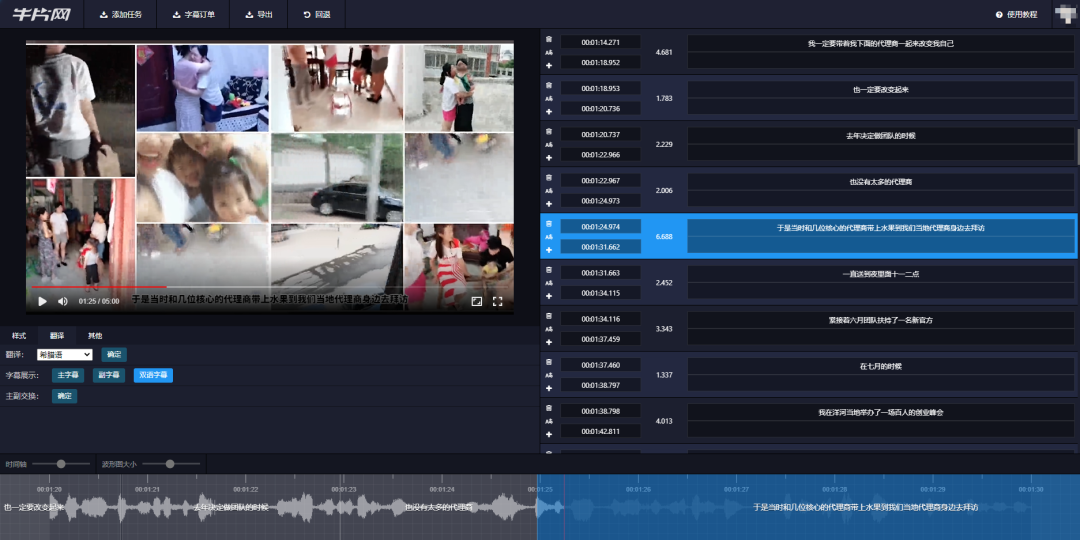Click the 00:01:27 mark on waveform ruler
Screen dimensions: 1080x540
pos(736,489)
